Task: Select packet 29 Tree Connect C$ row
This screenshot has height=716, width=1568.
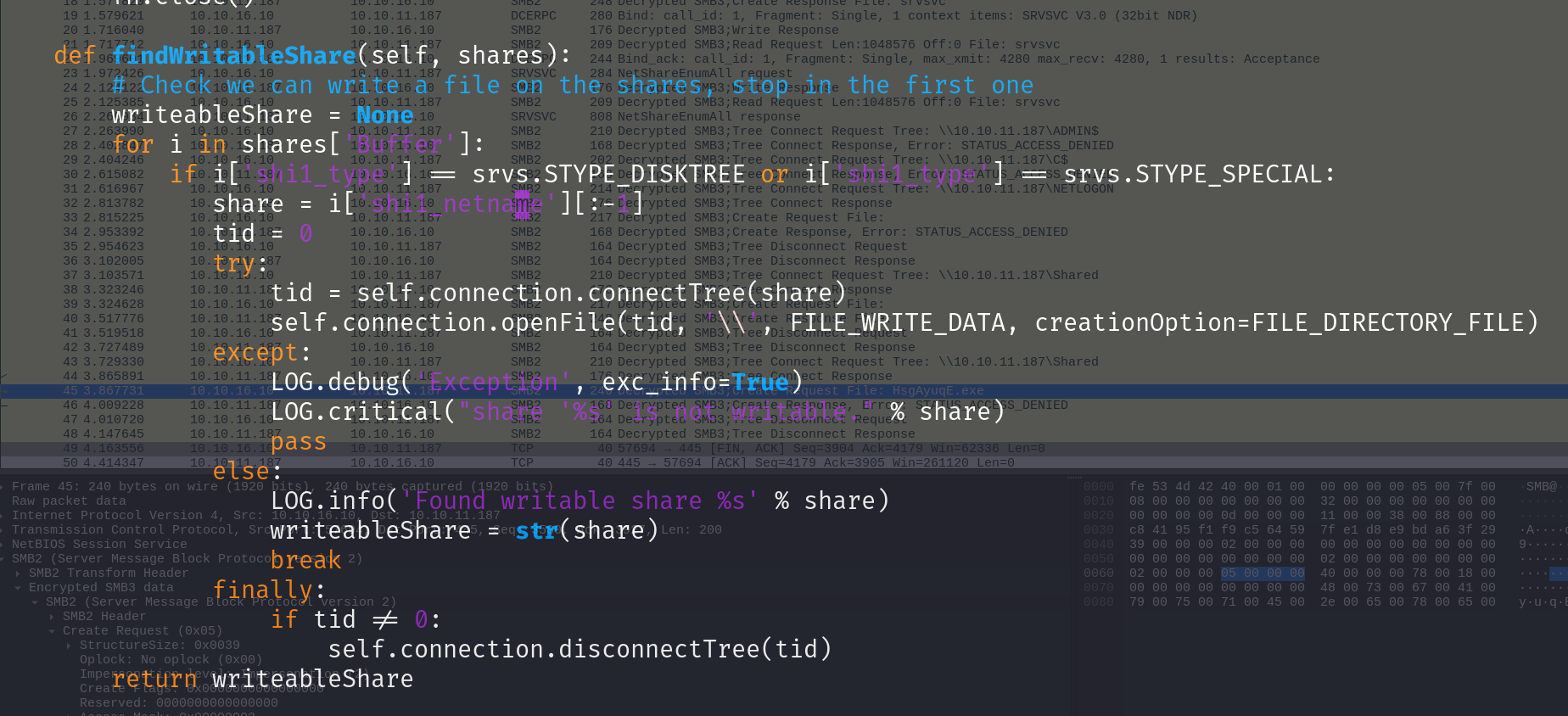Action: coord(784,159)
